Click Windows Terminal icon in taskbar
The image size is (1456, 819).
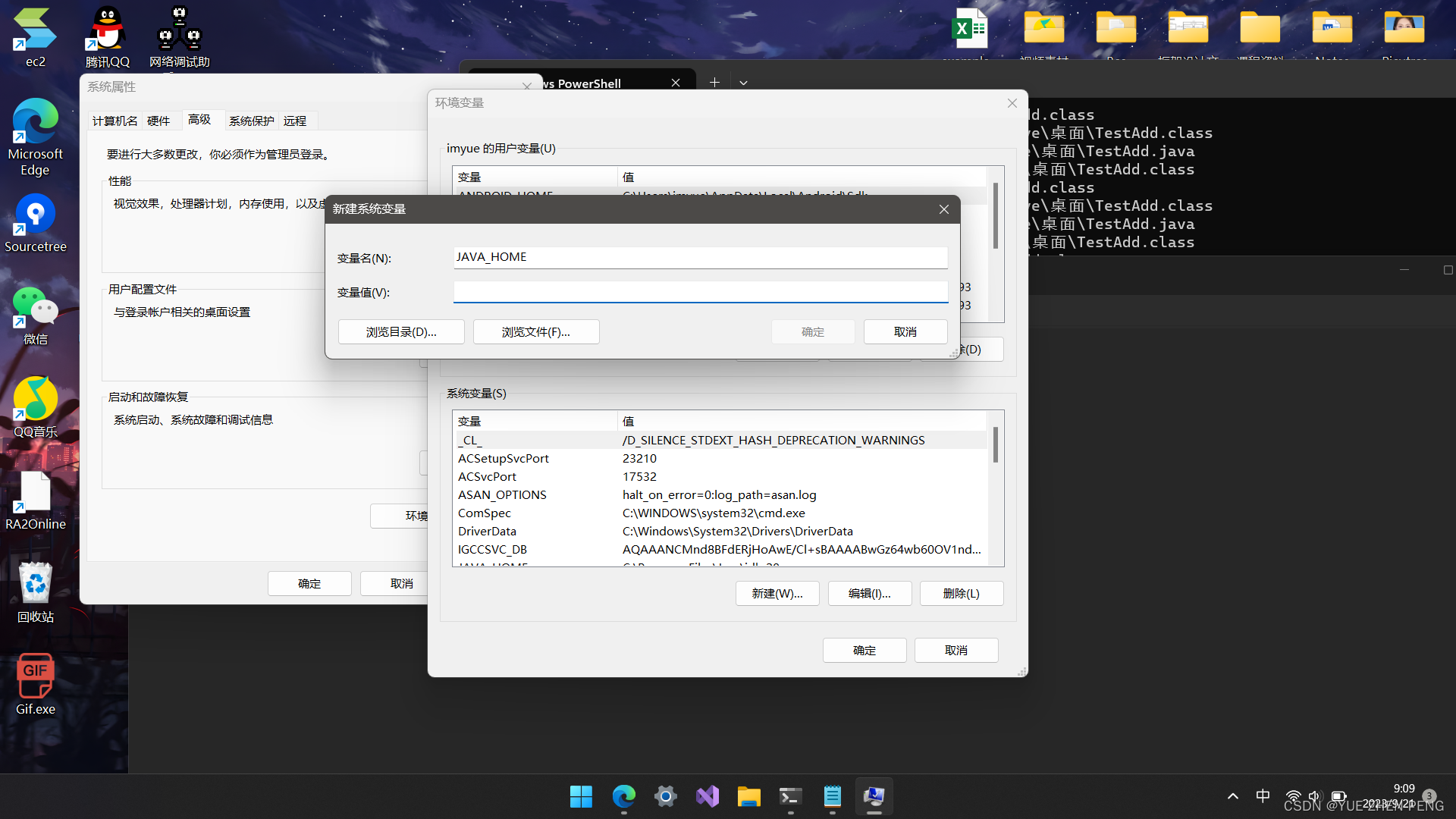pos(790,796)
